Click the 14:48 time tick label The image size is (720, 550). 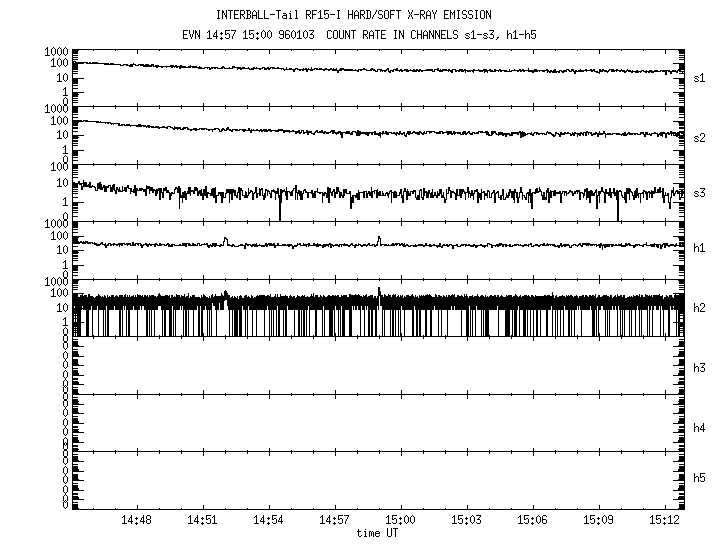tap(136, 521)
